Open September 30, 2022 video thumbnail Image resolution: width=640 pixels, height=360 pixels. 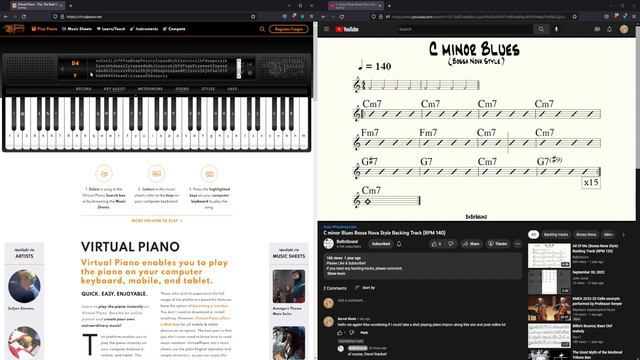click(x=549, y=282)
